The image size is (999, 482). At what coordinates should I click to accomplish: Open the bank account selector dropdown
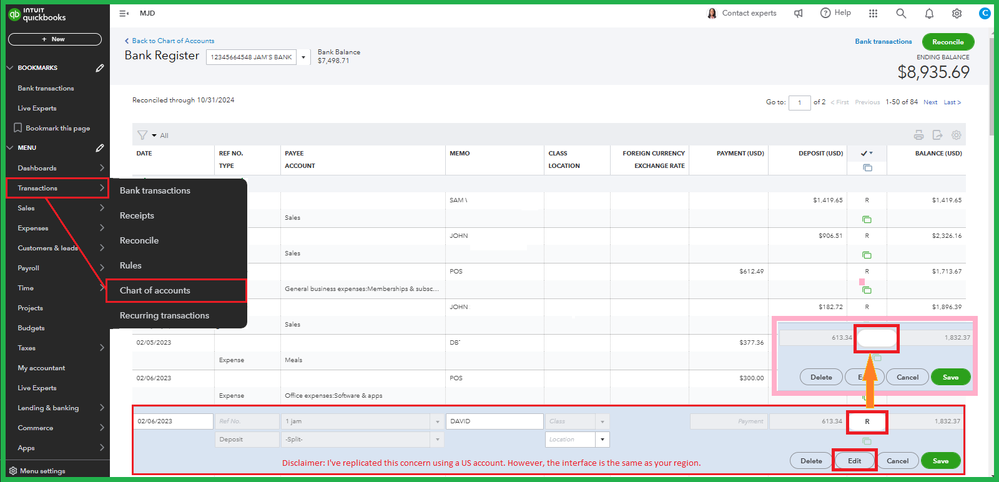pyautogui.click(x=303, y=57)
